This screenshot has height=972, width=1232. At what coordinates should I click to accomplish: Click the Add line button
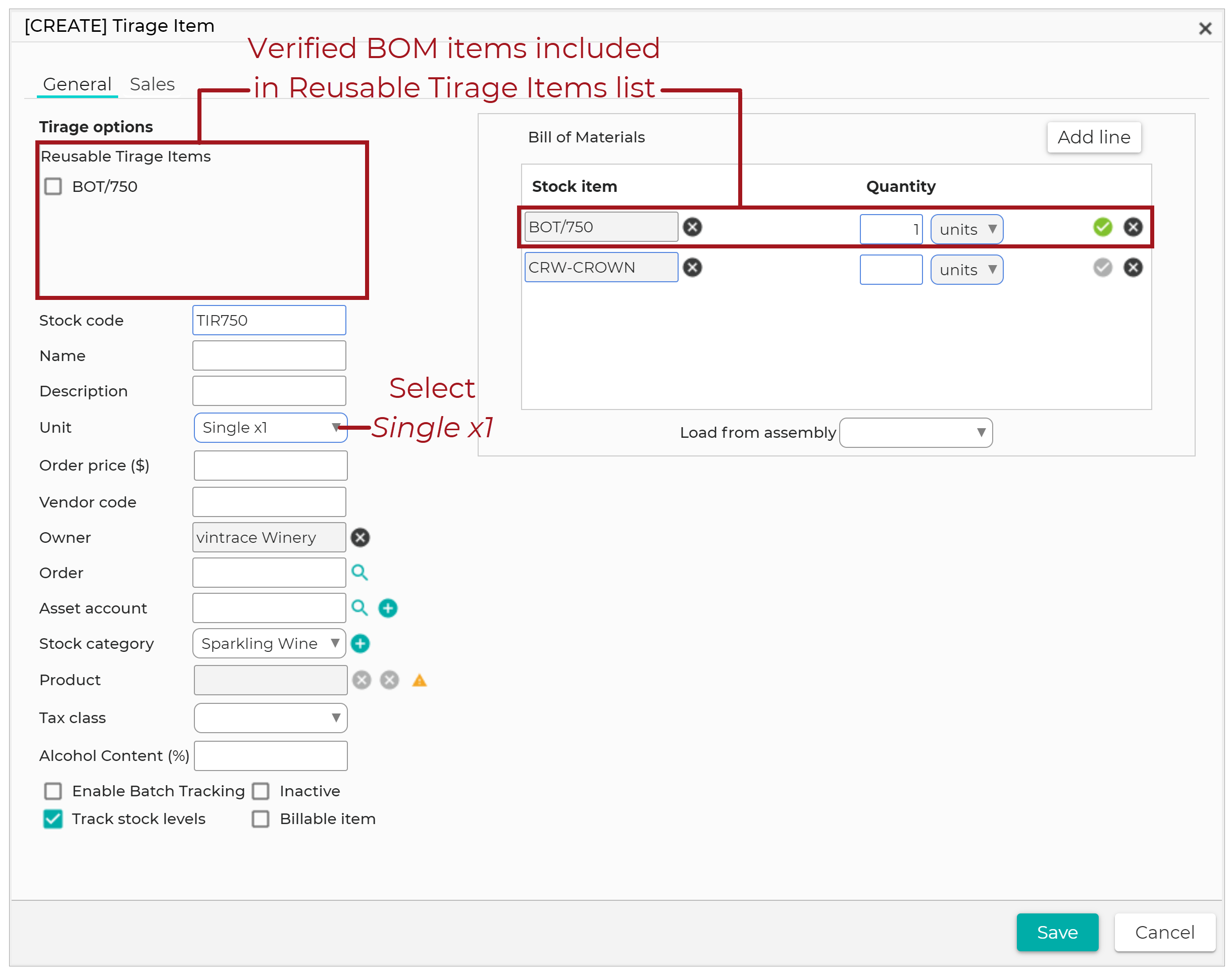pos(1094,137)
